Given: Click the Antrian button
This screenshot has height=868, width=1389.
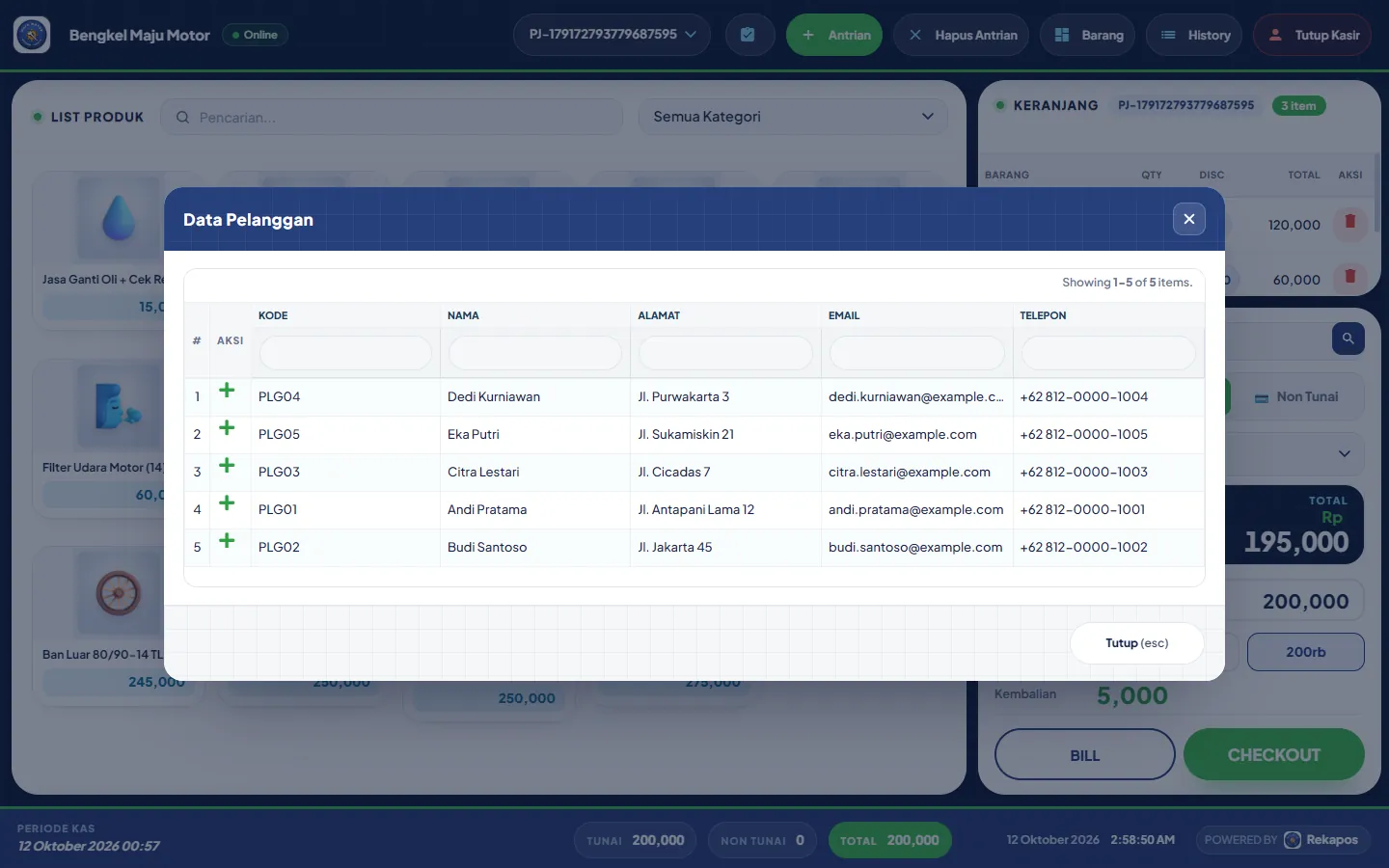Looking at the screenshot, I should point(834,35).
